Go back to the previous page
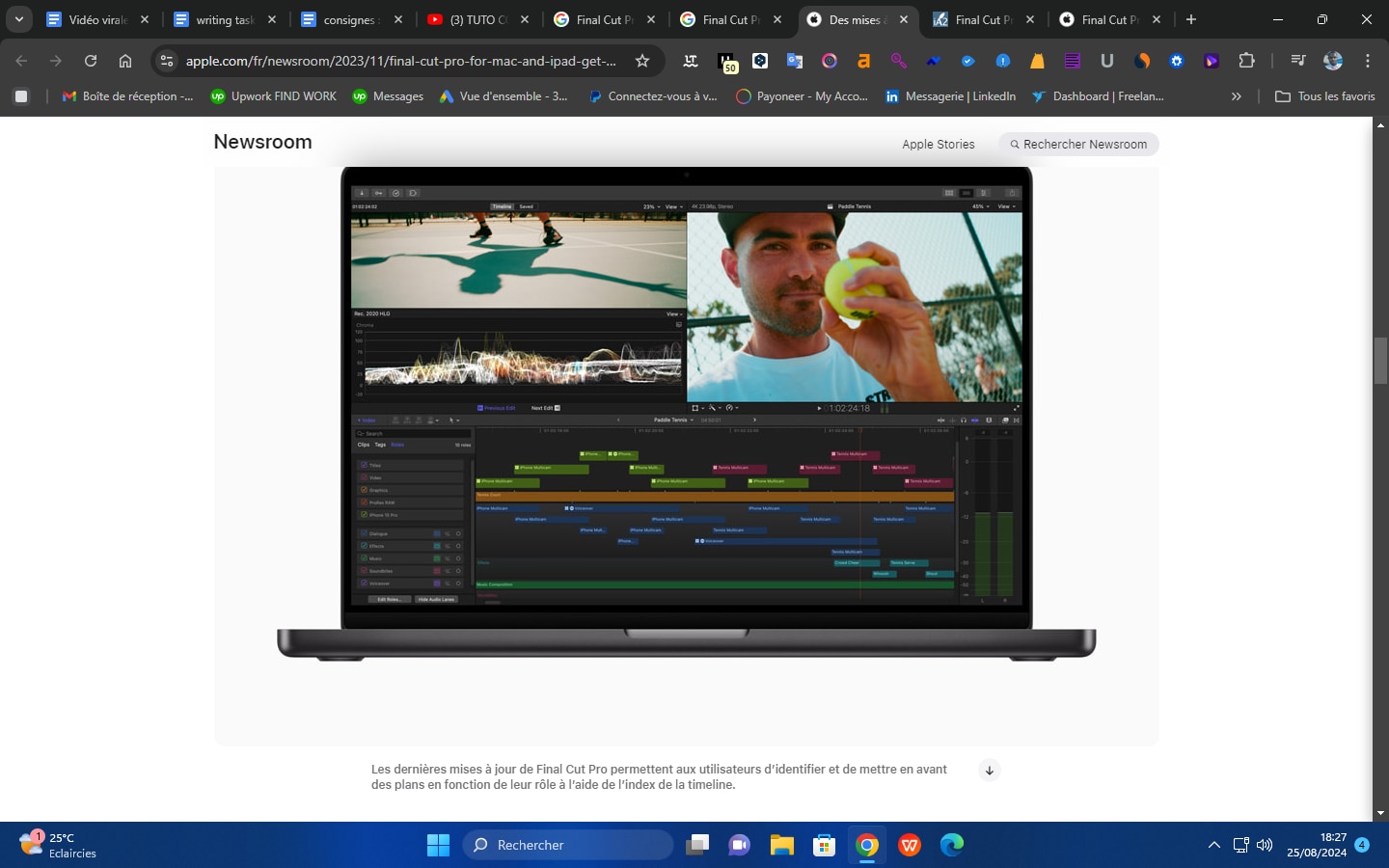1389x868 pixels. (21, 61)
